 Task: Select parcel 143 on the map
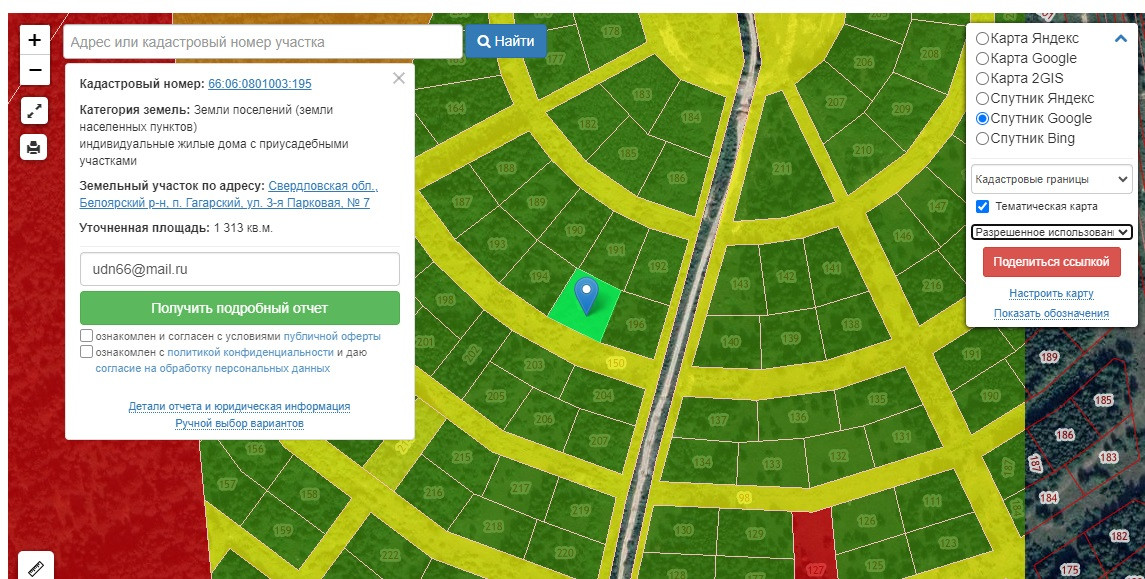coord(739,283)
